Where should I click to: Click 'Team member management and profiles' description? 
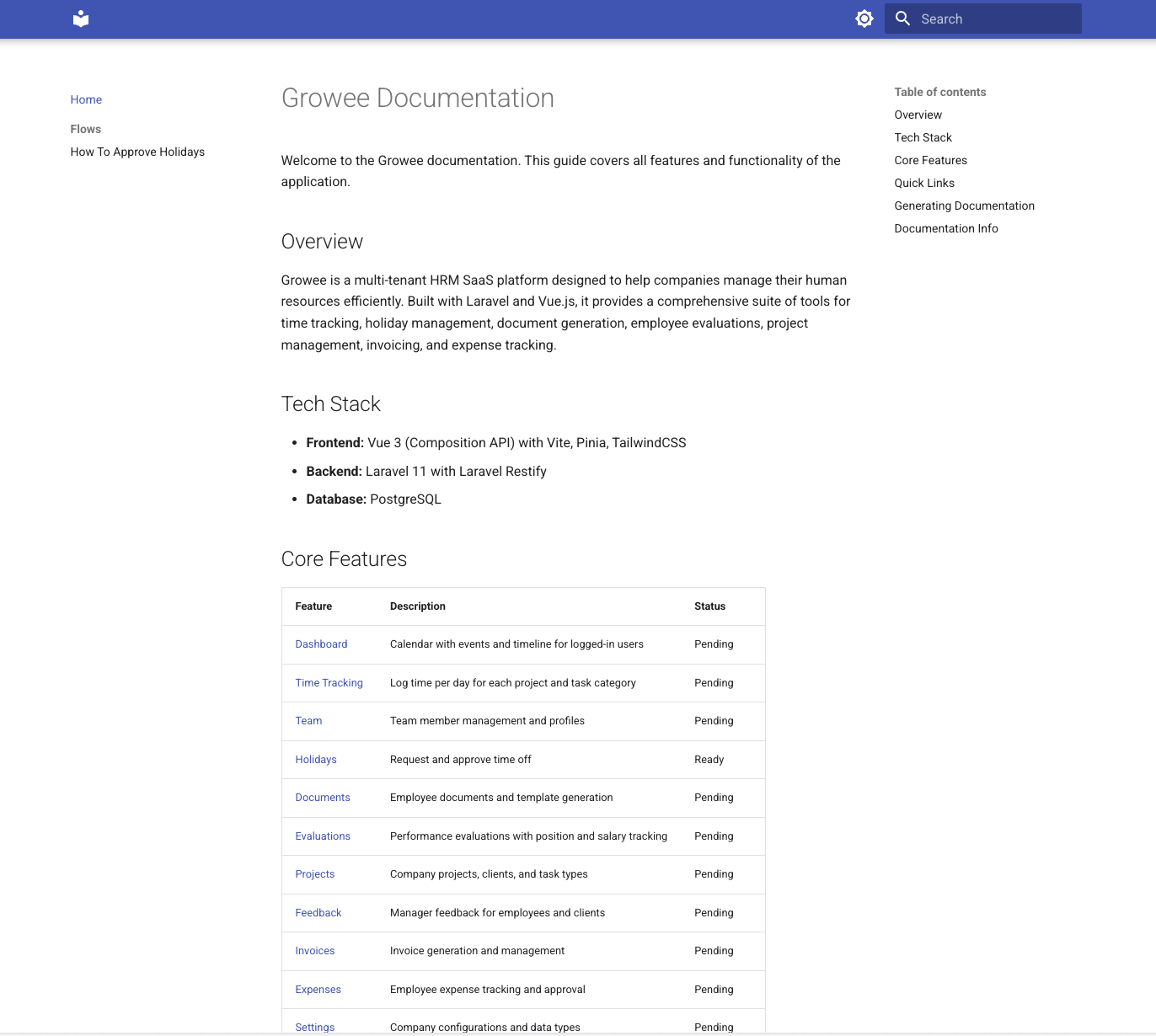click(487, 721)
